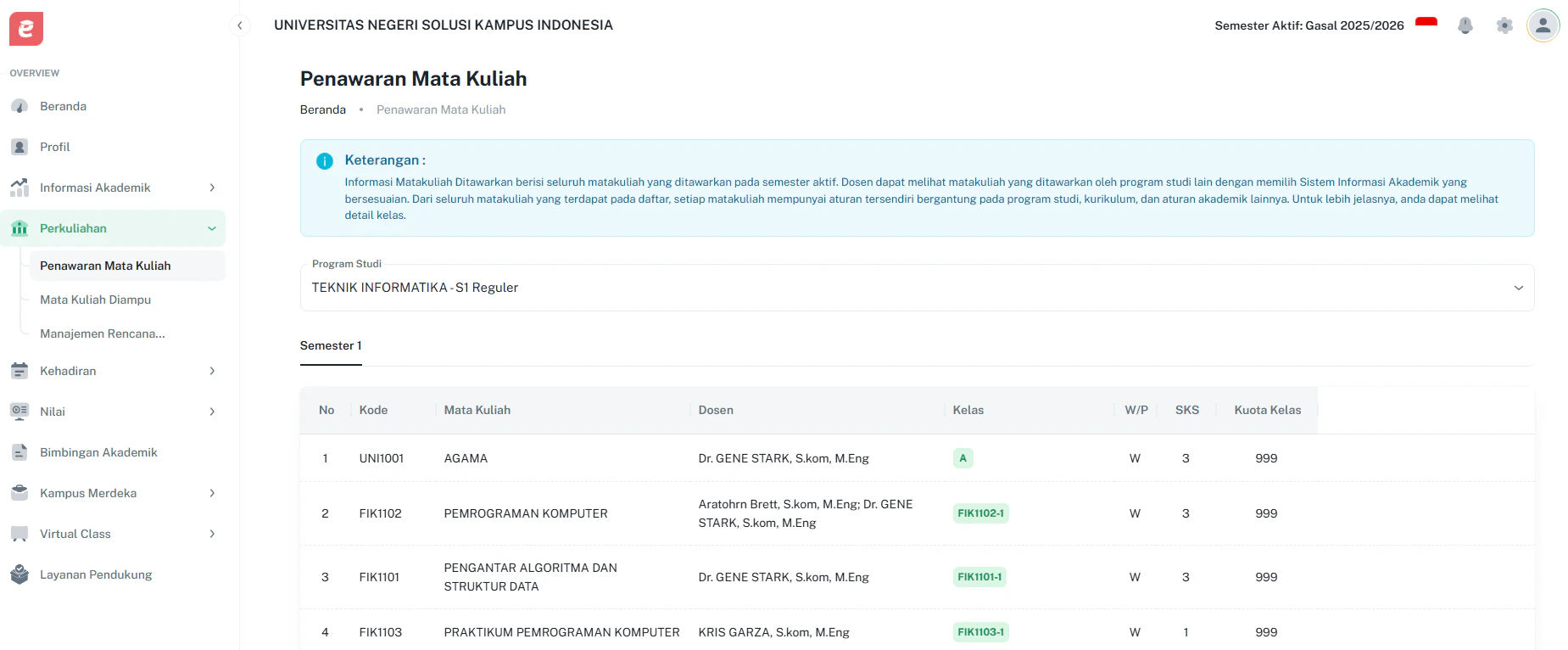The height and width of the screenshot is (650, 1568).
Task: Expand Informasi Akademik submenu chevron
Action: coord(212,188)
